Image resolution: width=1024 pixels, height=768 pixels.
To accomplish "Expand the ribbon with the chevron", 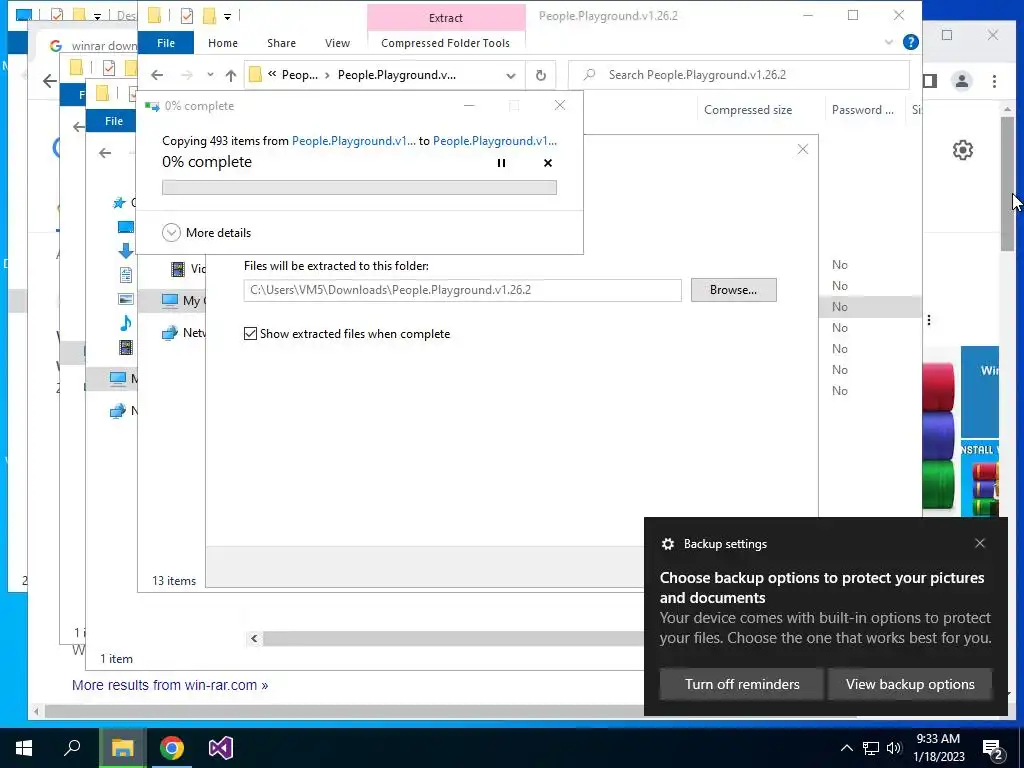I will pos(889,42).
